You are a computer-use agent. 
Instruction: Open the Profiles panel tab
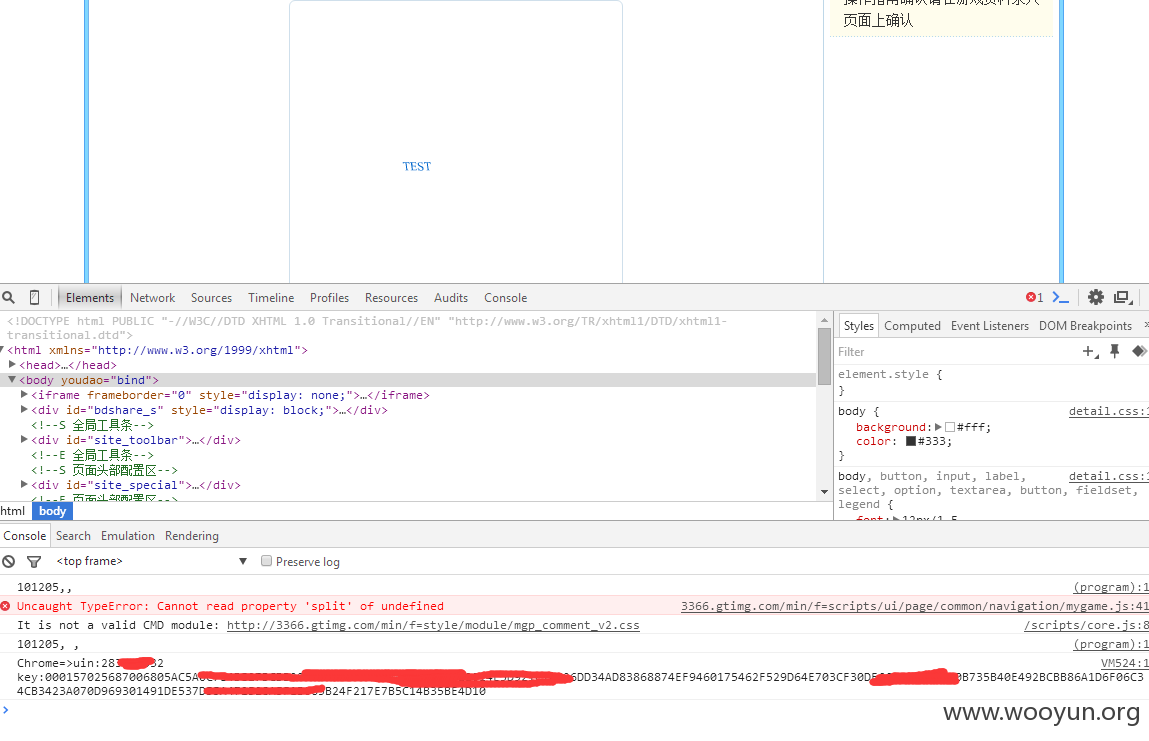[x=329, y=298]
